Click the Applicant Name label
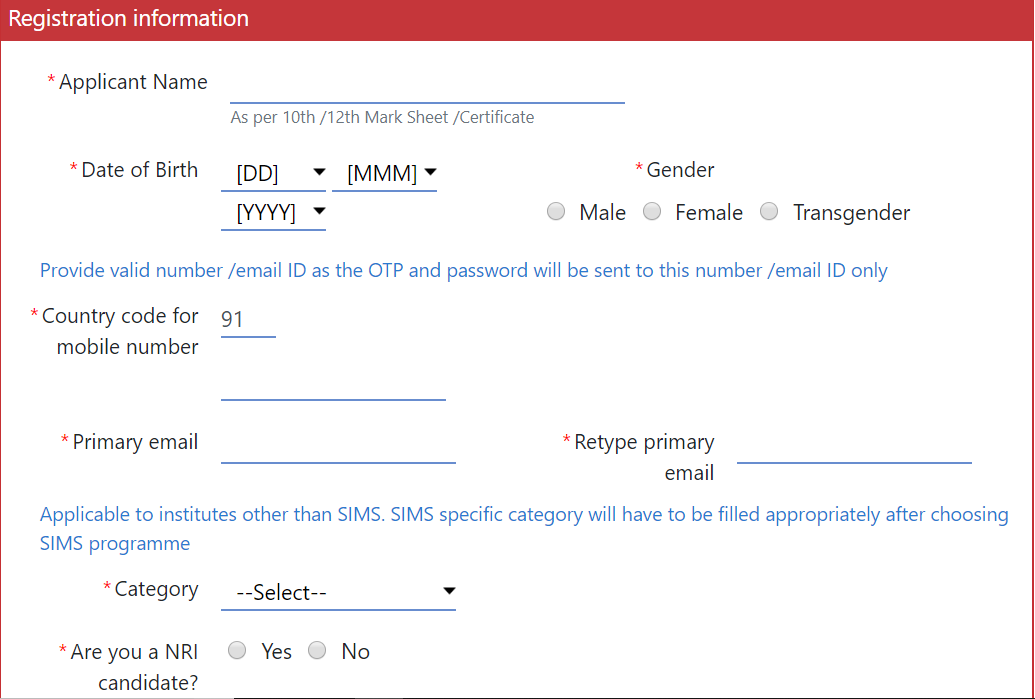The width and height of the screenshot is (1035, 699). click(x=133, y=82)
